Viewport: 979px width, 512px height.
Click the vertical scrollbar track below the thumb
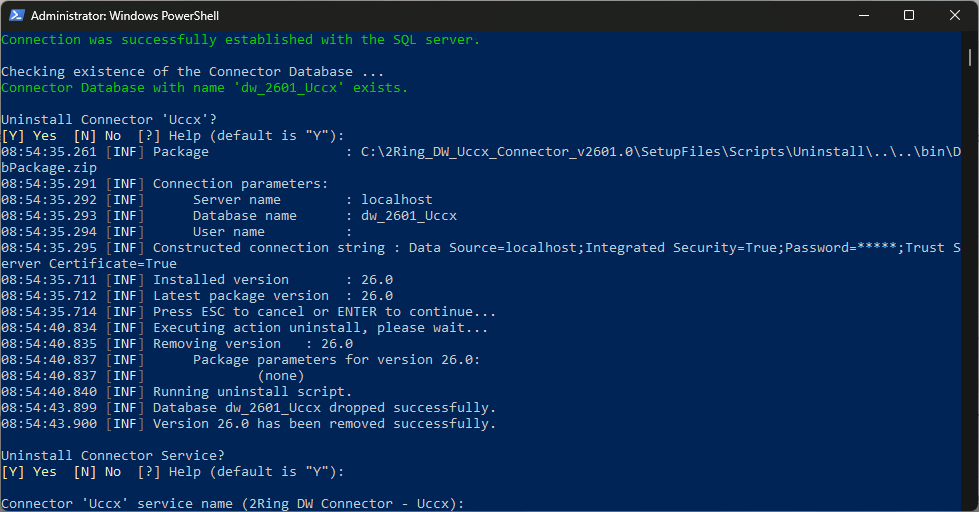click(971, 300)
